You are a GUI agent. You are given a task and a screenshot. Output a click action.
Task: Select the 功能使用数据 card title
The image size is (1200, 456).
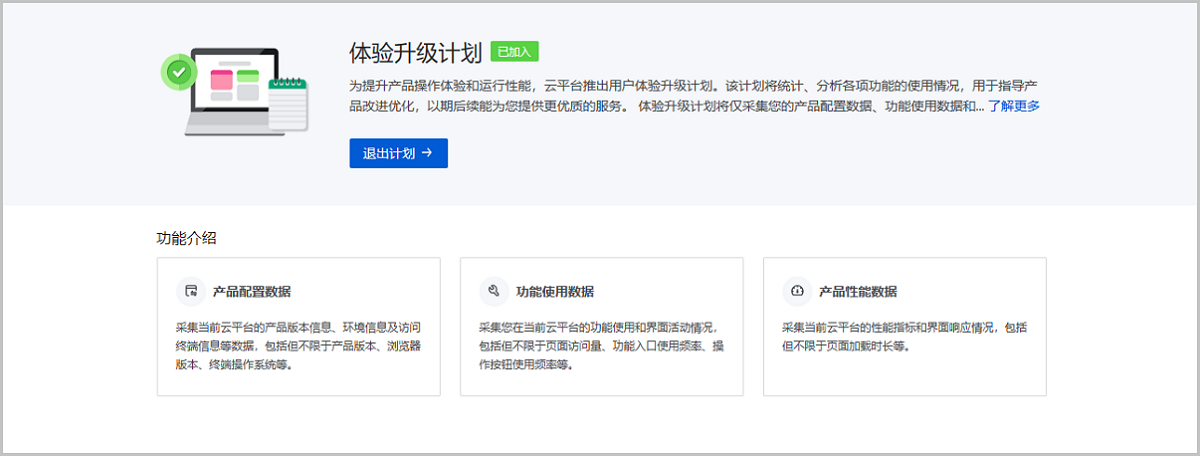coord(555,292)
